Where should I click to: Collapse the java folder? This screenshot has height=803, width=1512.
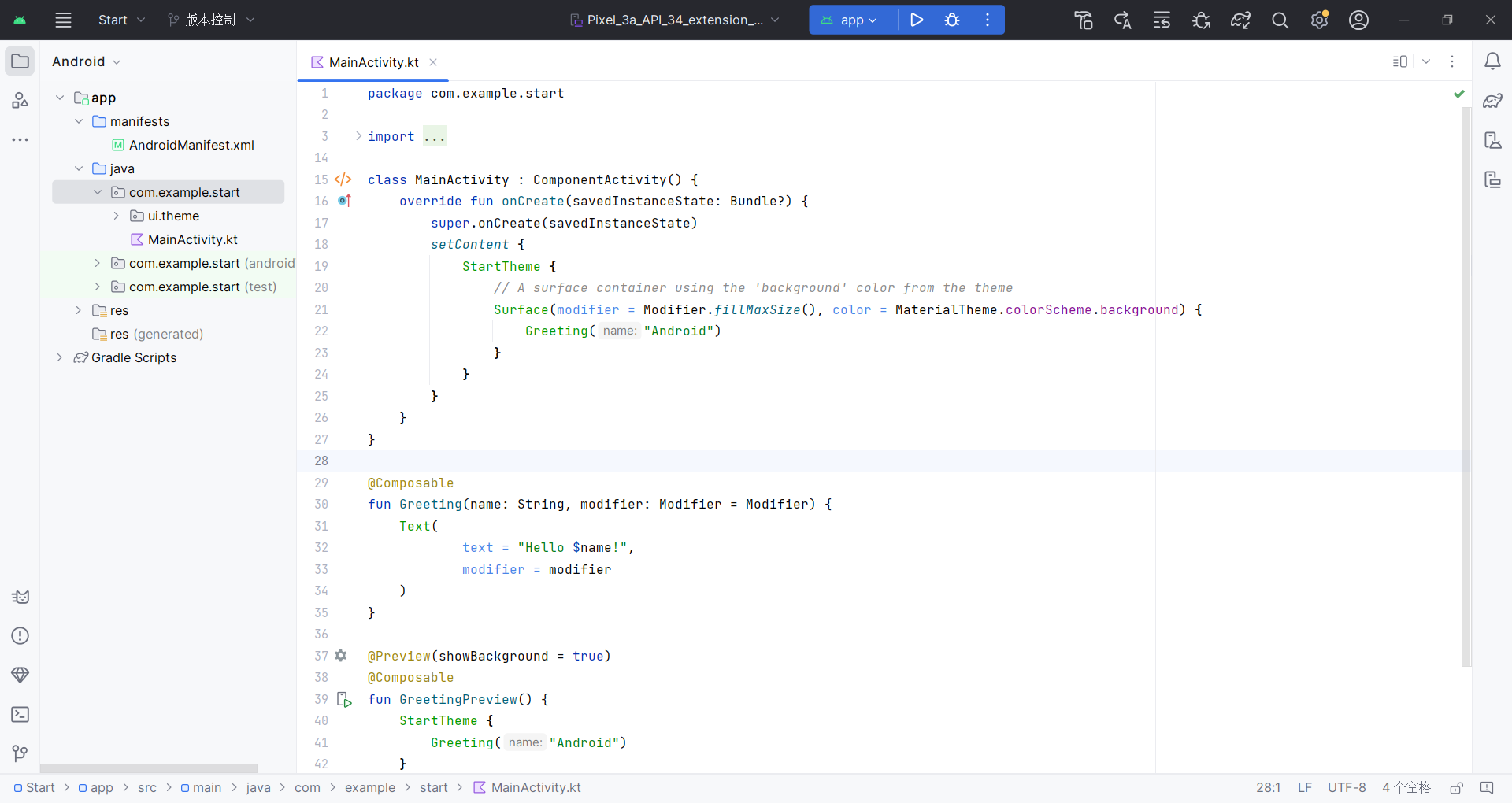tap(79, 168)
